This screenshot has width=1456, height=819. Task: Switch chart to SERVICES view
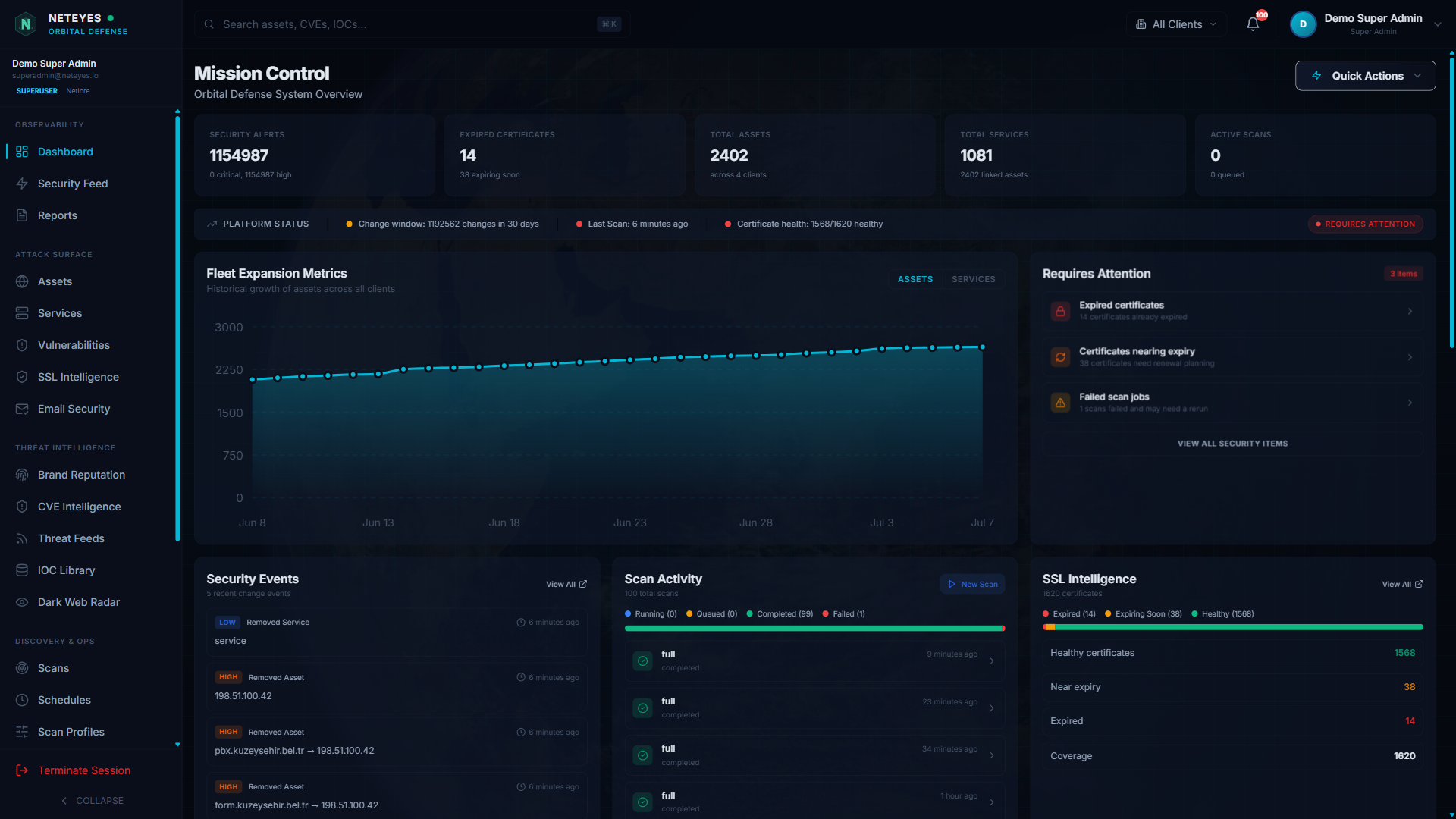pyautogui.click(x=974, y=279)
